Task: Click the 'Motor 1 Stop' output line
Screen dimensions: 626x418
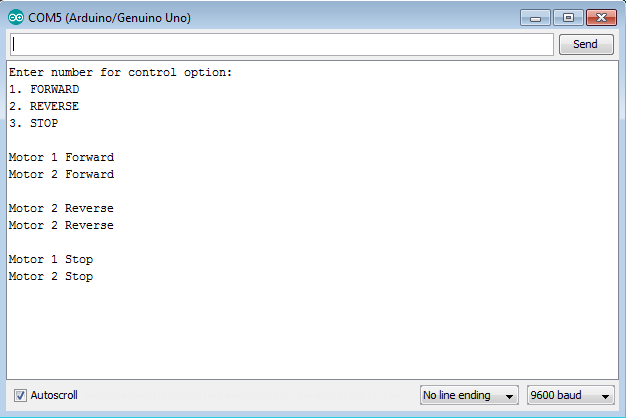Action: click(x=51, y=259)
